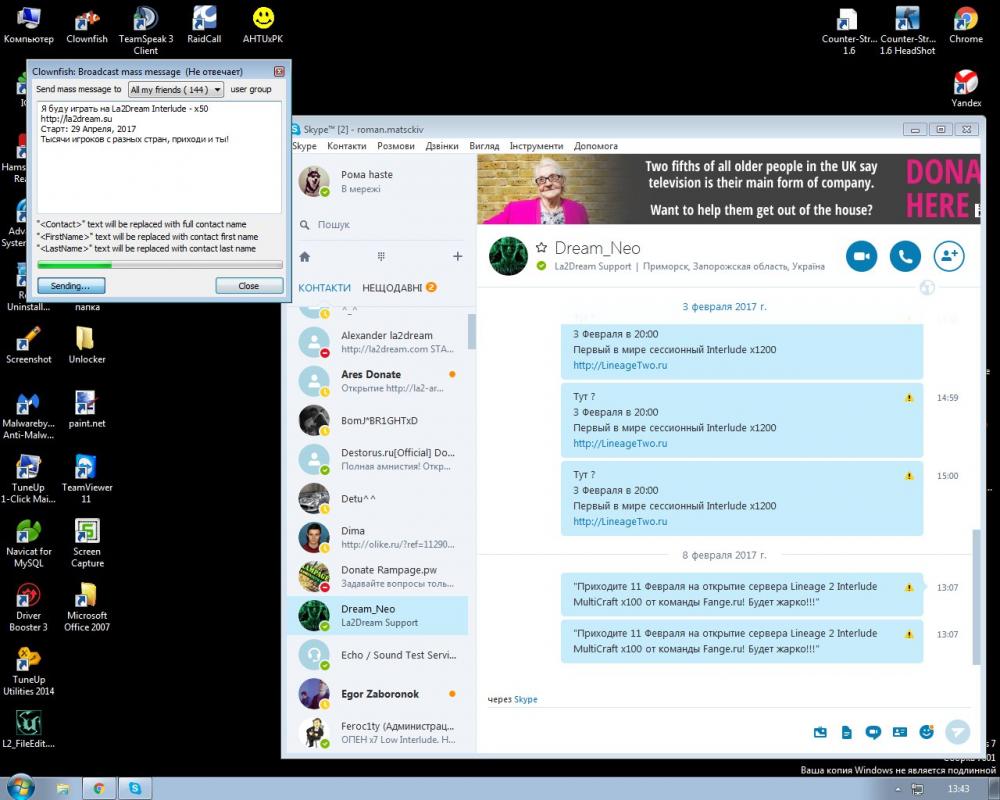Viewport: 1000px width, 800px height.
Task: Switch to the НЕЩОДАВНІ tab
Action: click(x=392, y=288)
